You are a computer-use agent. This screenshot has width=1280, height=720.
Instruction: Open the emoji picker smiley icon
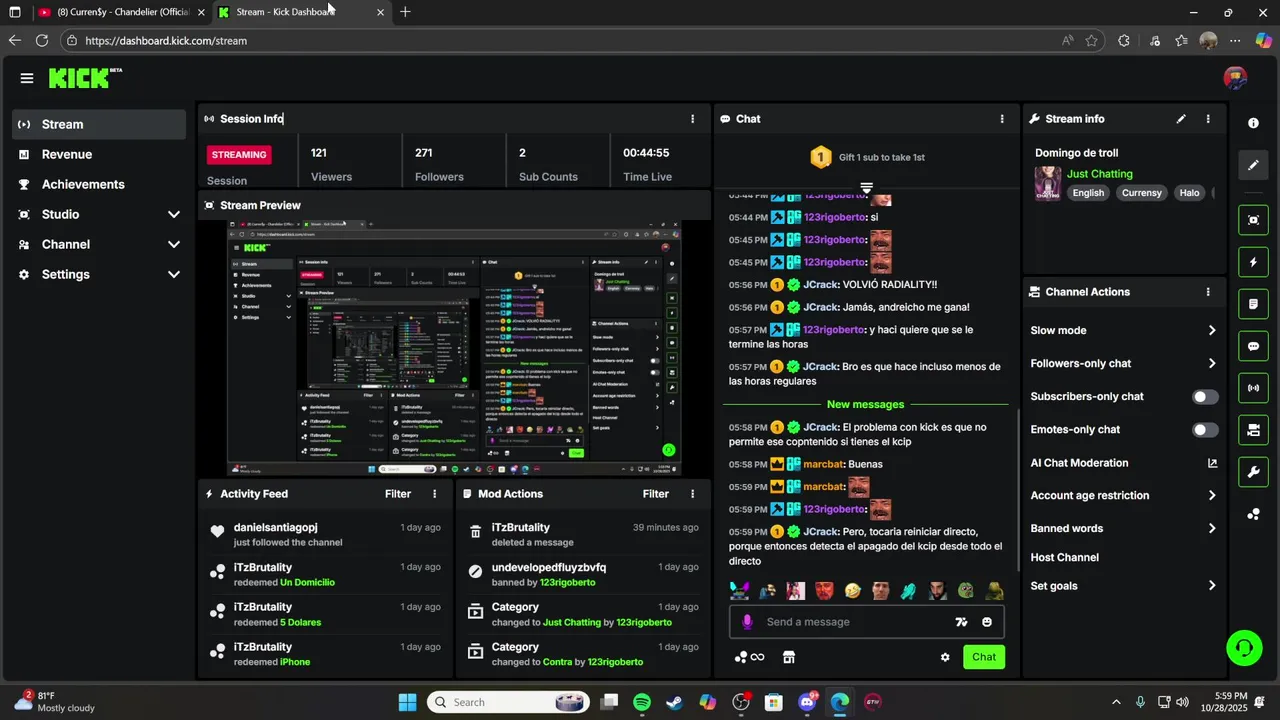point(987,622)
